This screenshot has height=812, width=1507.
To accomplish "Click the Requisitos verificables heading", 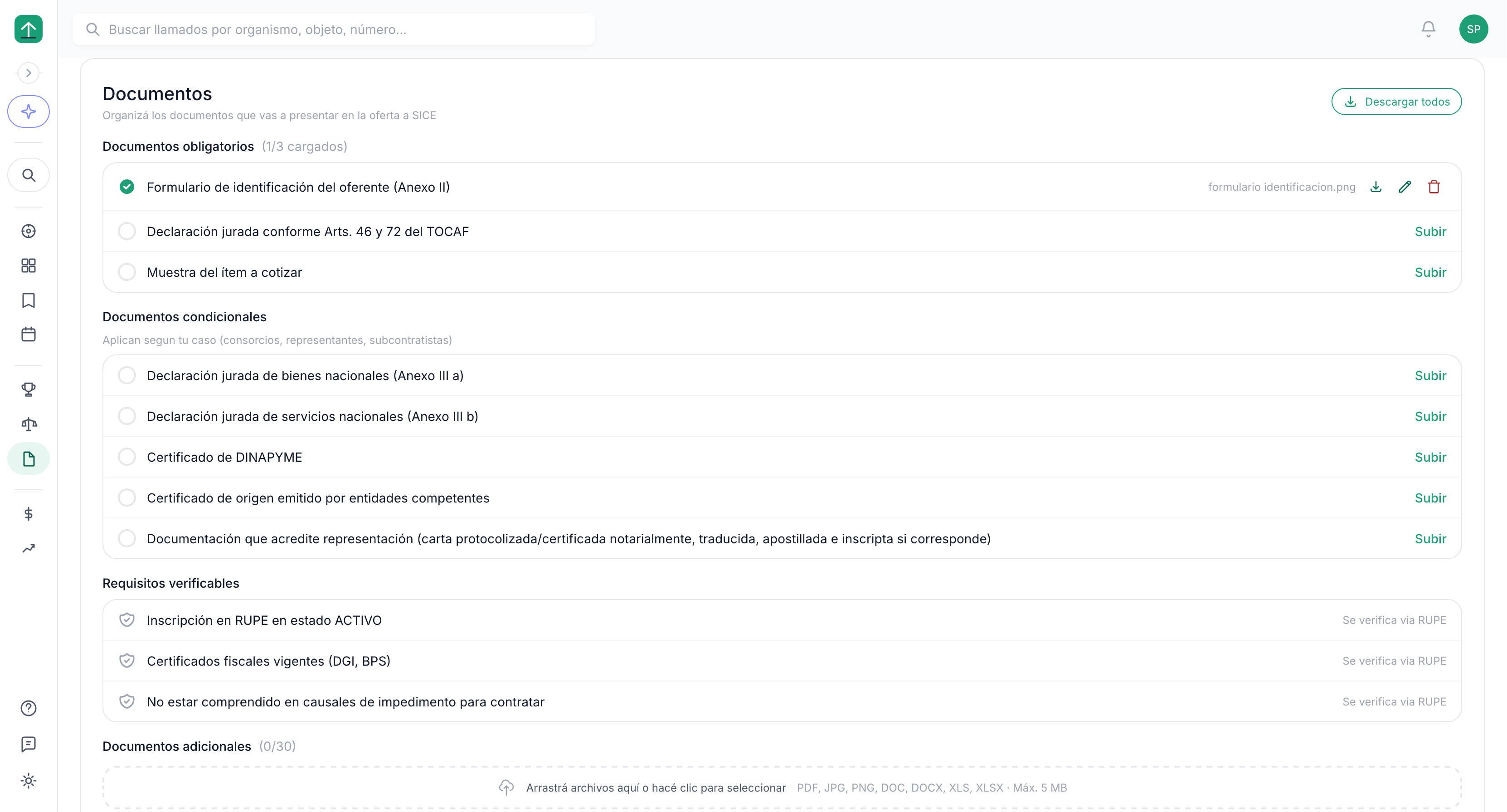I will [x=171, y=583].
